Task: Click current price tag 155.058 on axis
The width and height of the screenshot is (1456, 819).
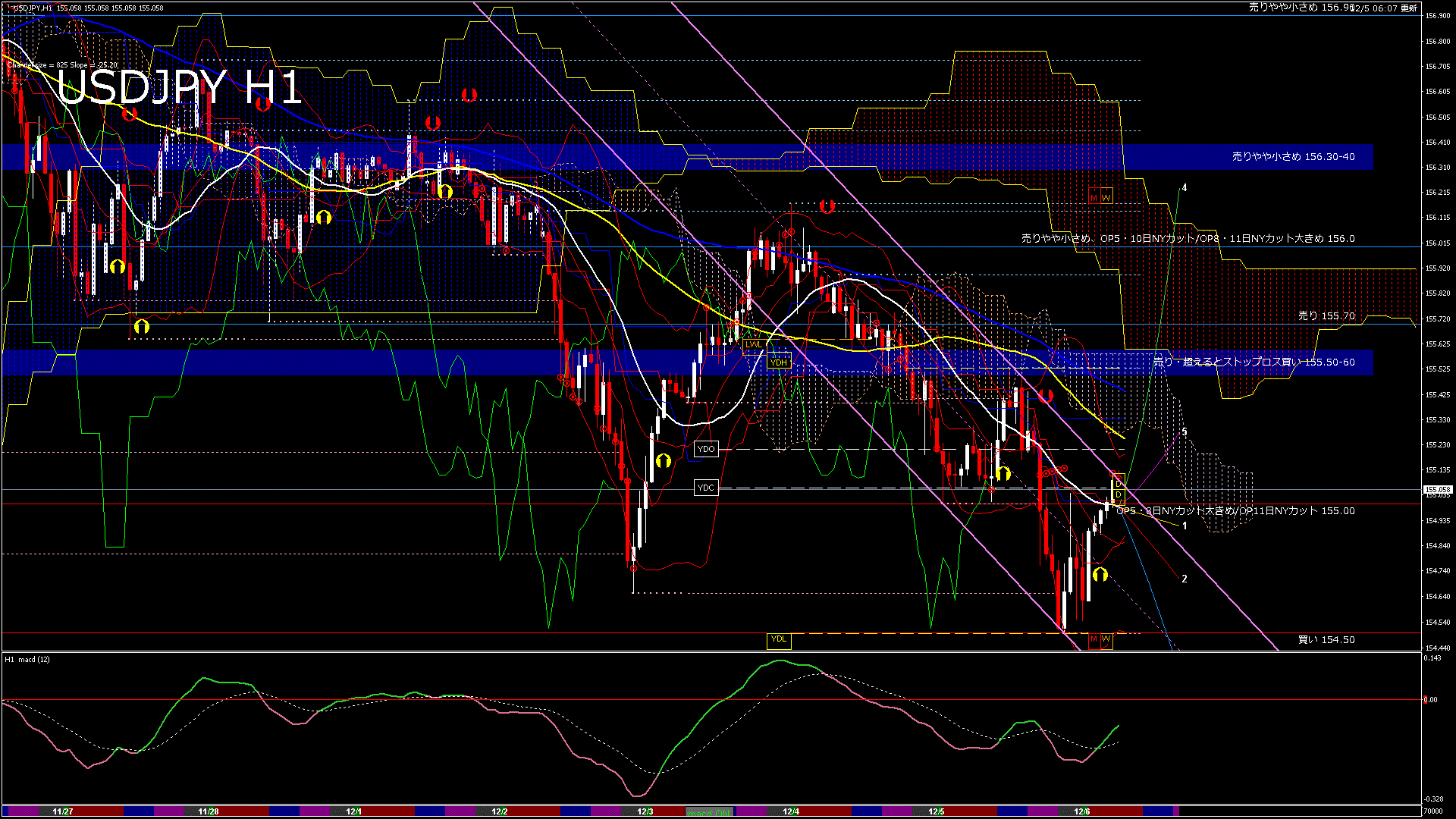Action: coord(1437,490)
